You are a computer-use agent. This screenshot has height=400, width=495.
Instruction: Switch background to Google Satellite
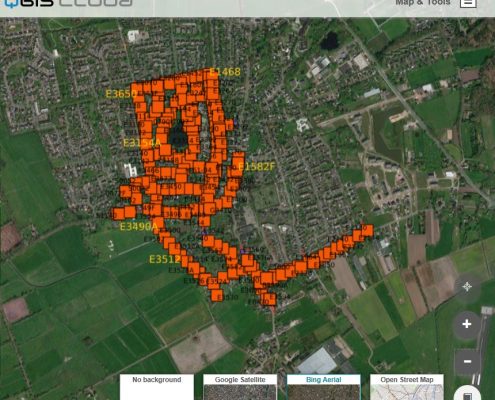pyautogui.click(x=240, y=387)
